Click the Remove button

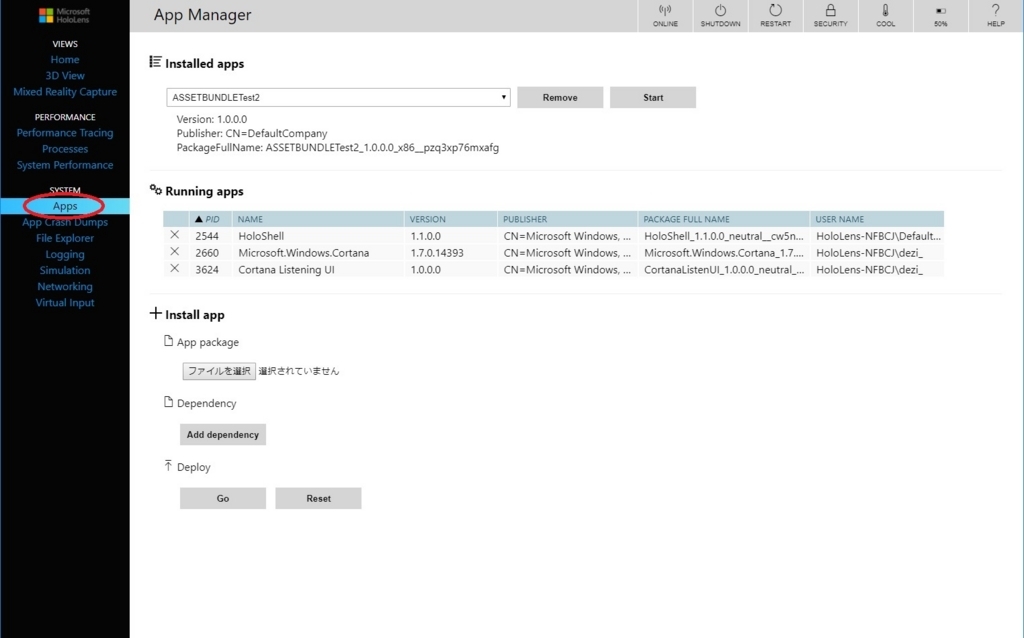(x=560, y=97)
